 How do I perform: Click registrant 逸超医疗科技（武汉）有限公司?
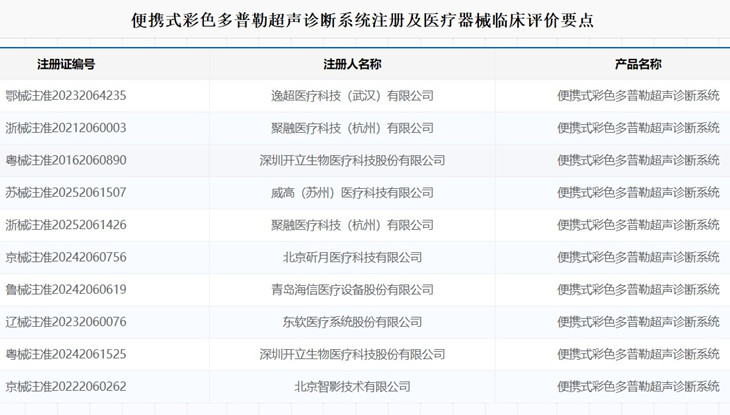[352, 95]
